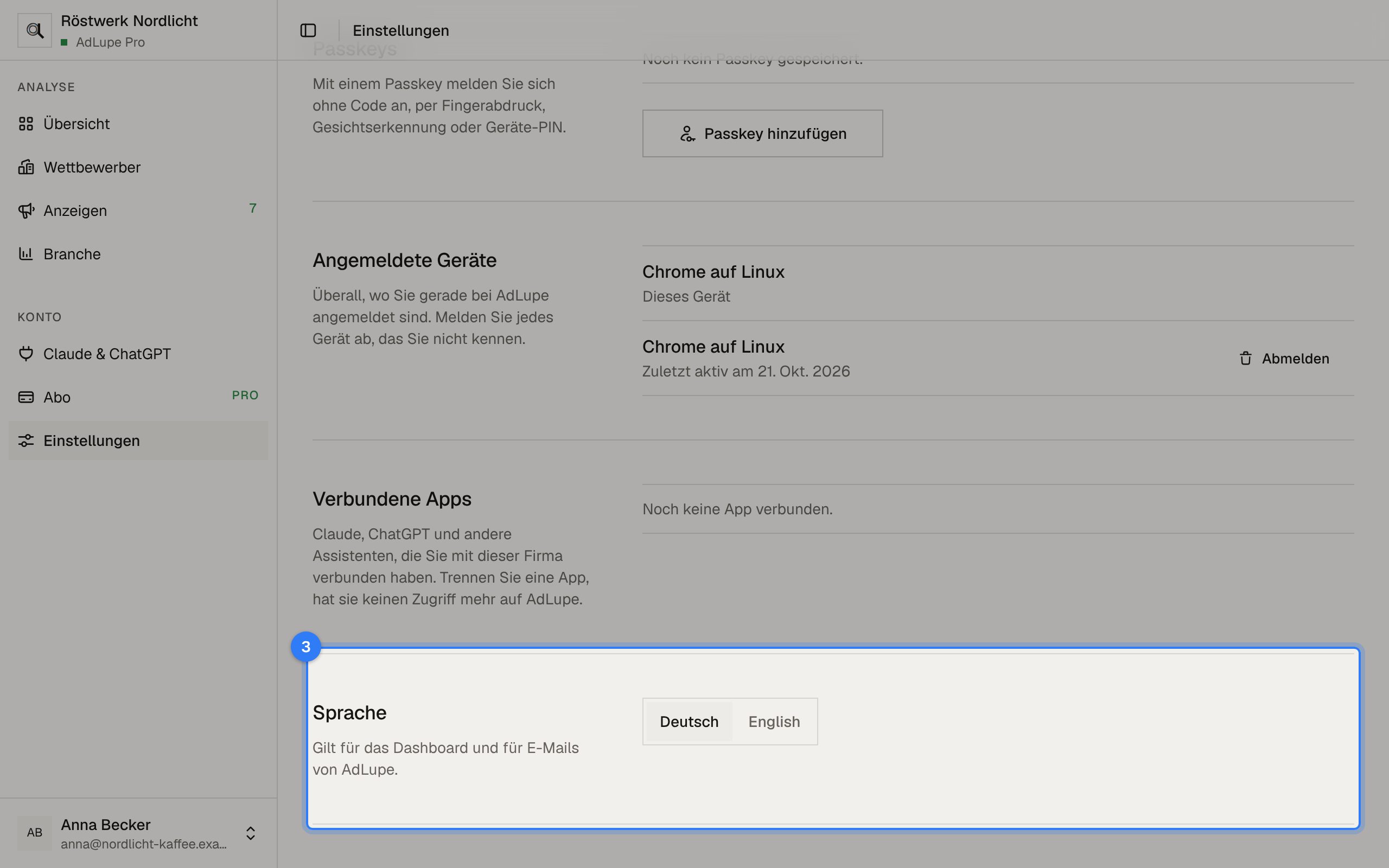Click the Claude & ChatGPT plug icon
Viewport: 1389px width, 868px height.
26,354
